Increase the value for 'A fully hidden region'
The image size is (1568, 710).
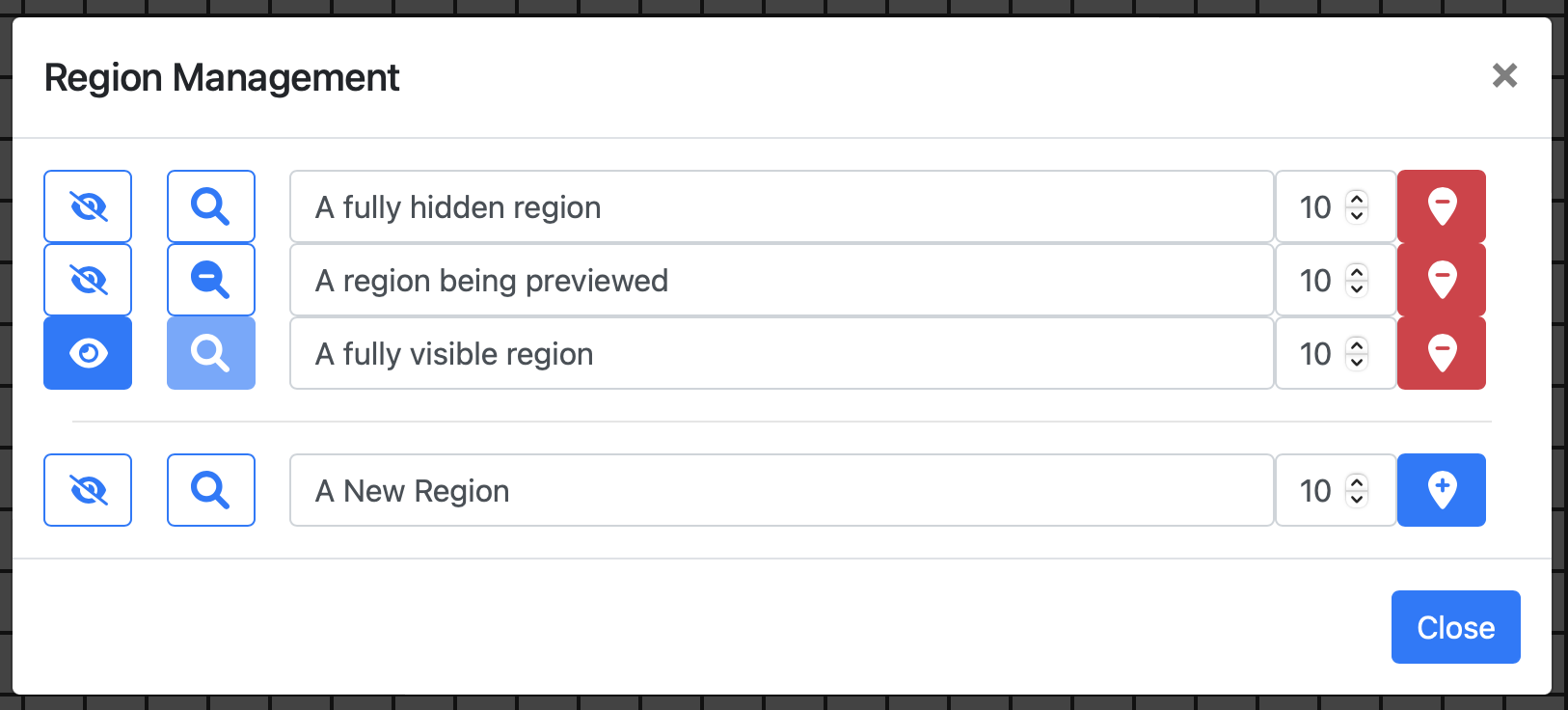pyautogui.click(x=1356, y=199)
